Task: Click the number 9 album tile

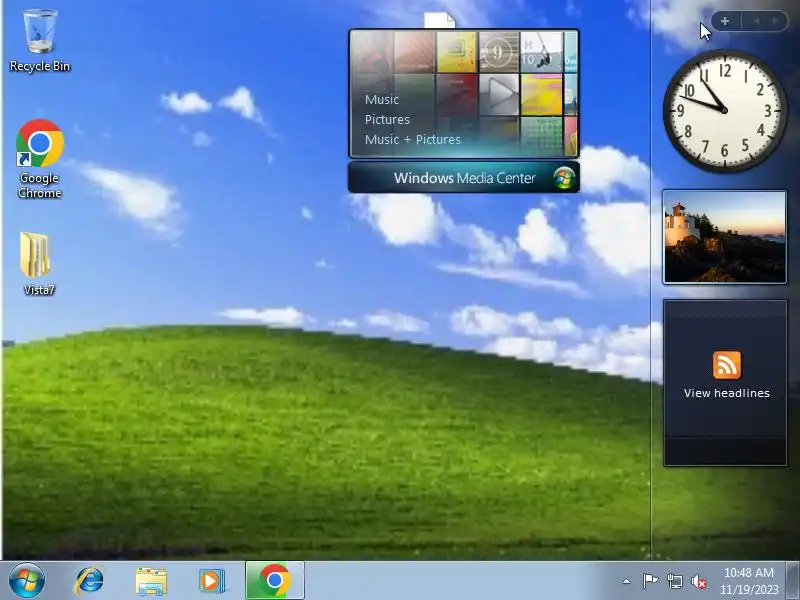Action: [498, 52]
